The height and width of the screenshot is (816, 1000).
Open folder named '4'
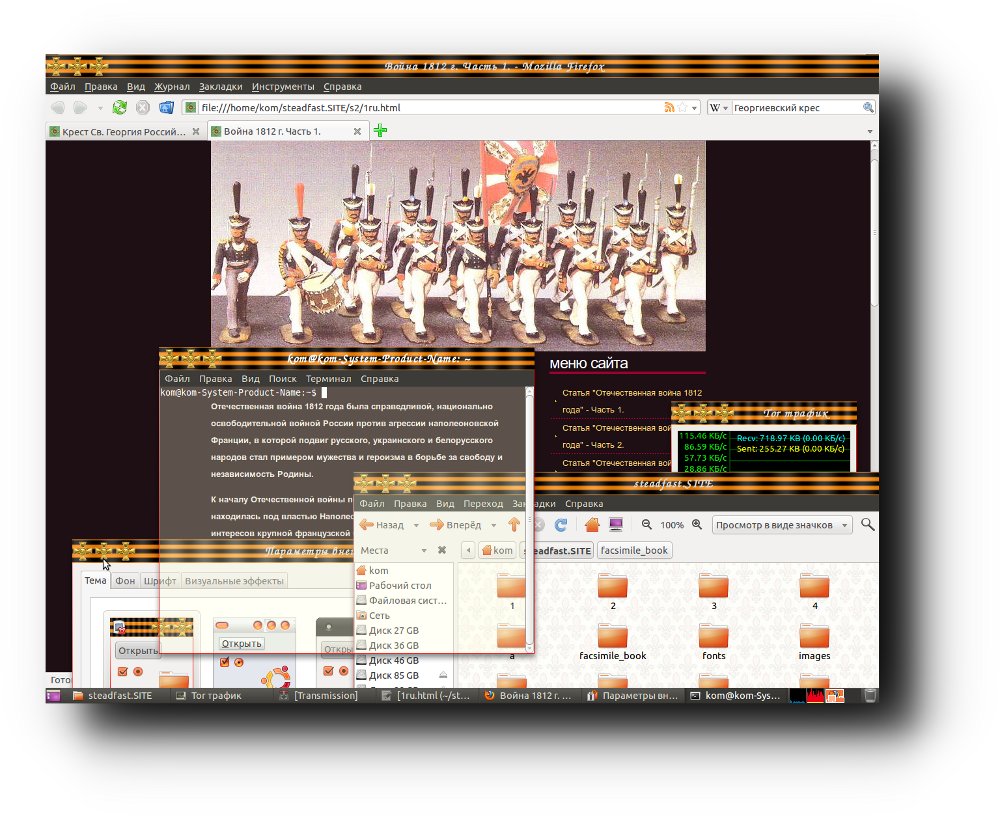point(814,591)
